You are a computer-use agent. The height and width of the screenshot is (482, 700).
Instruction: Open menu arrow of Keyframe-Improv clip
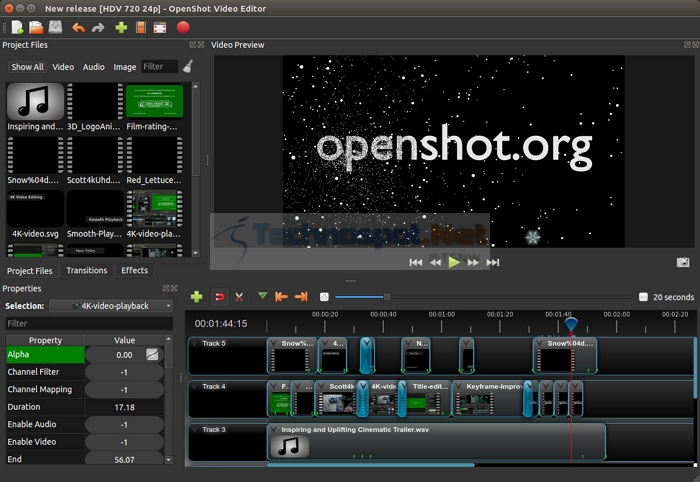[458, 386]
